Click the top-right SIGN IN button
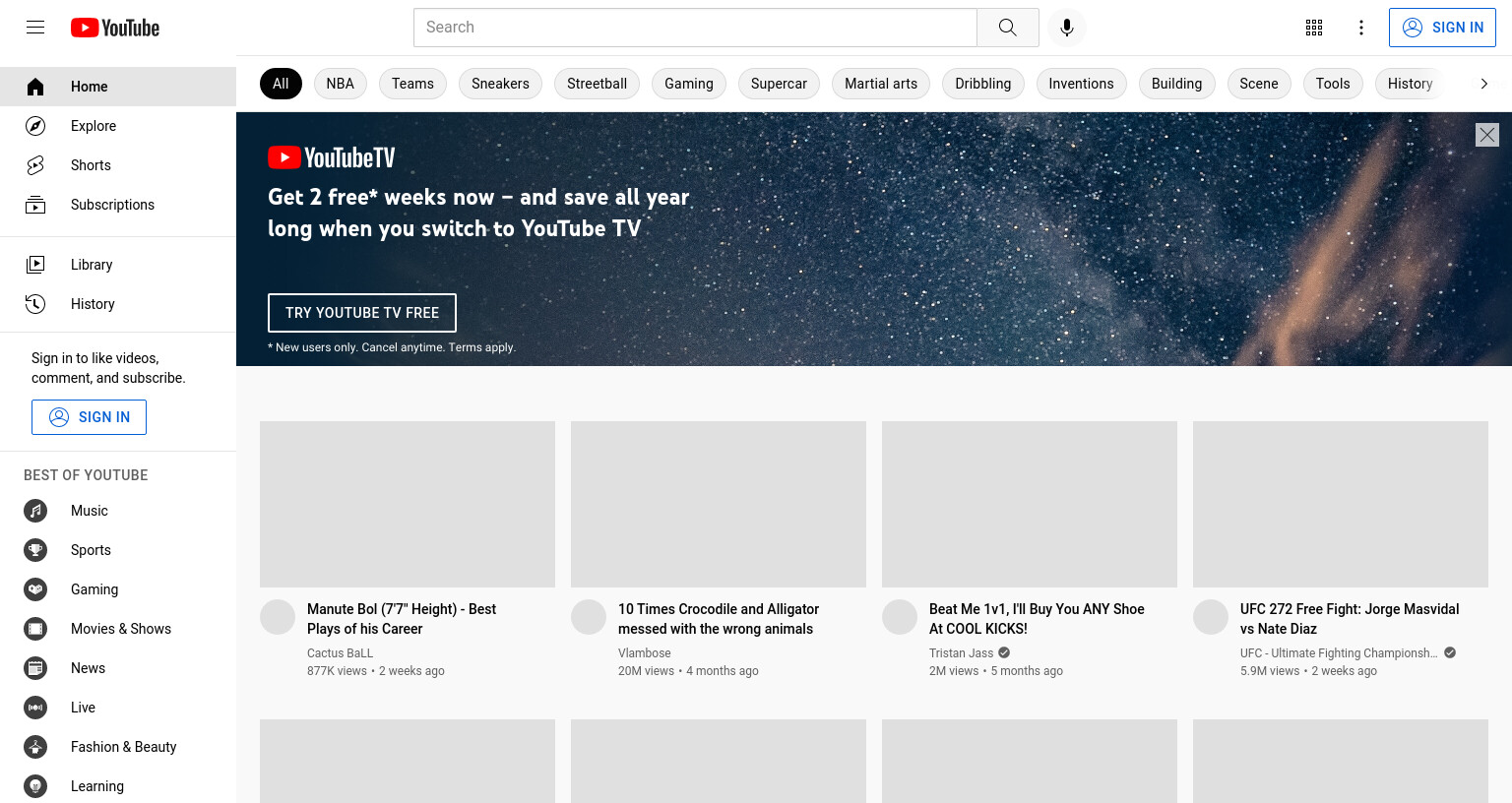 pos(1442,28)
